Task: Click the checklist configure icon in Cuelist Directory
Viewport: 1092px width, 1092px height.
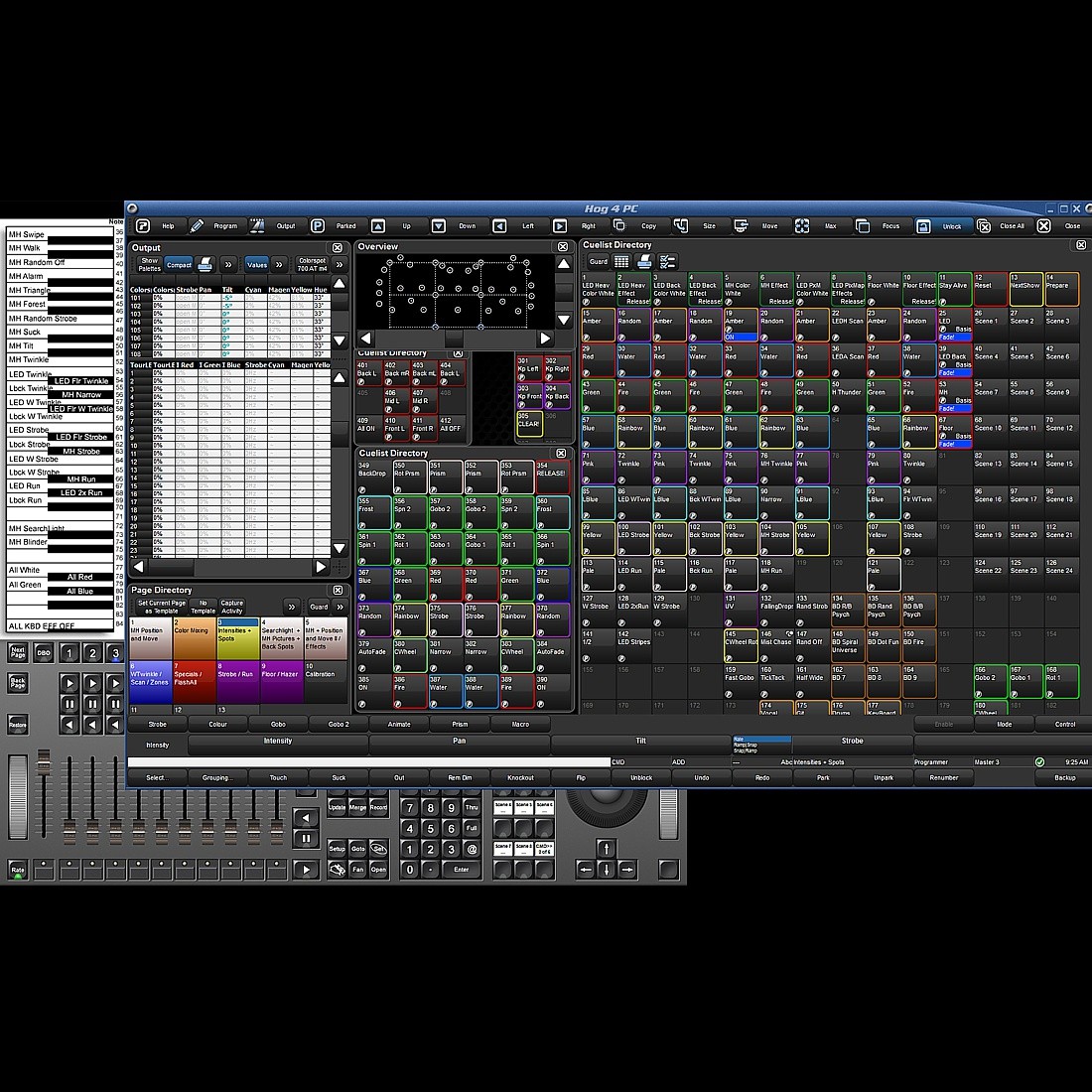Action: (667, 262)
